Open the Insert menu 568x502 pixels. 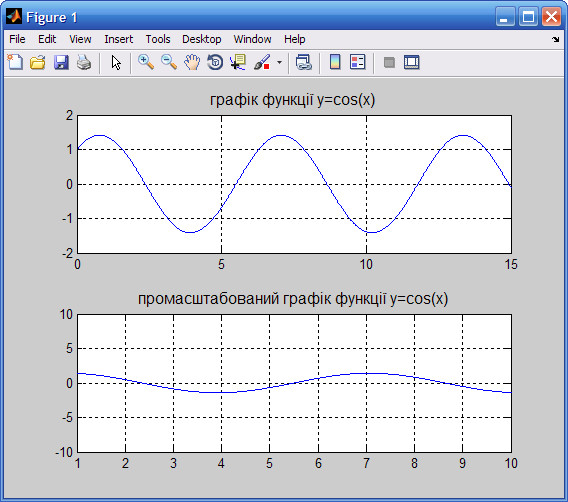(118, 39)
